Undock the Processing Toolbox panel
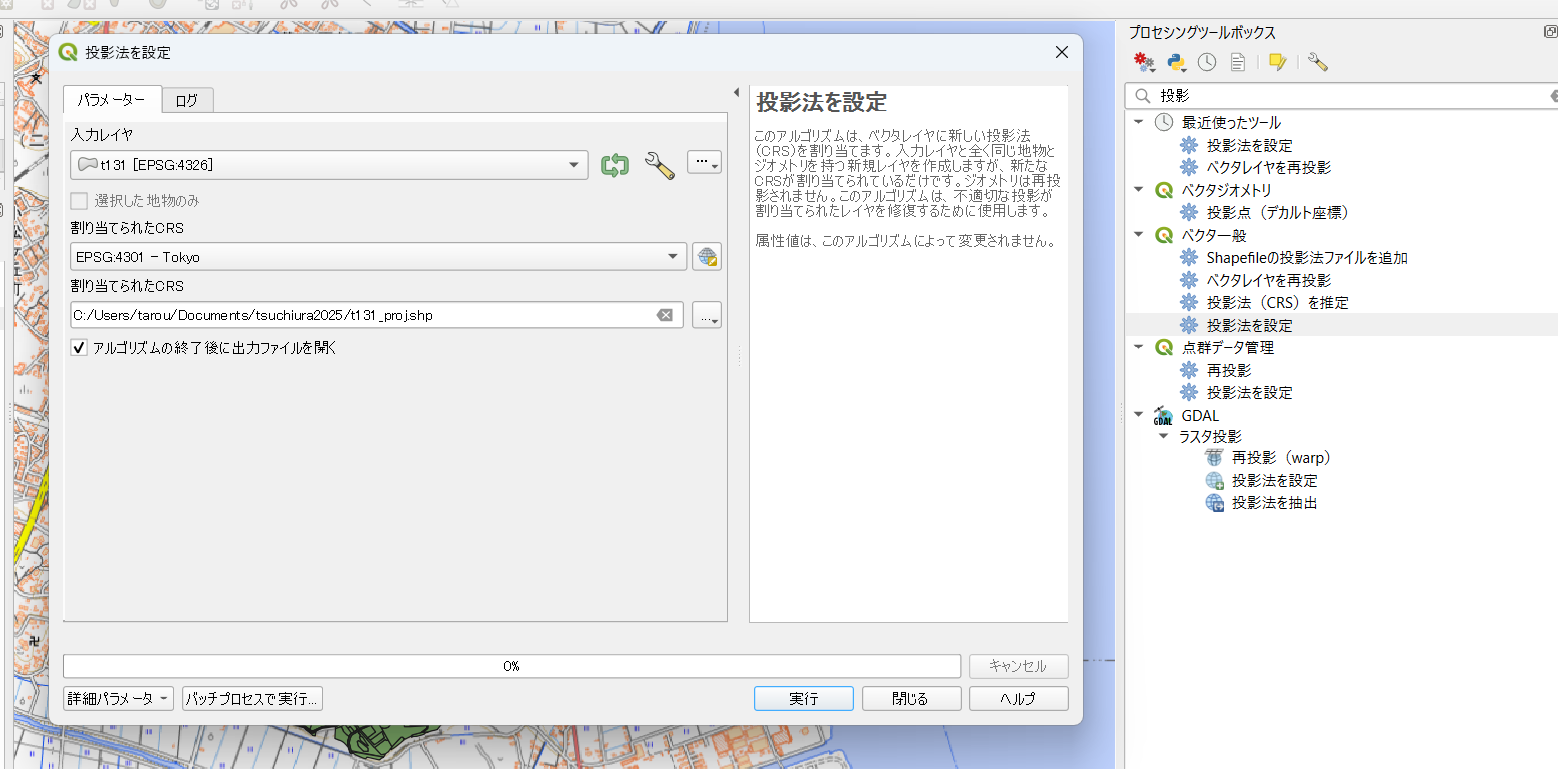 pyautogui.click(x=1551, y=32)
